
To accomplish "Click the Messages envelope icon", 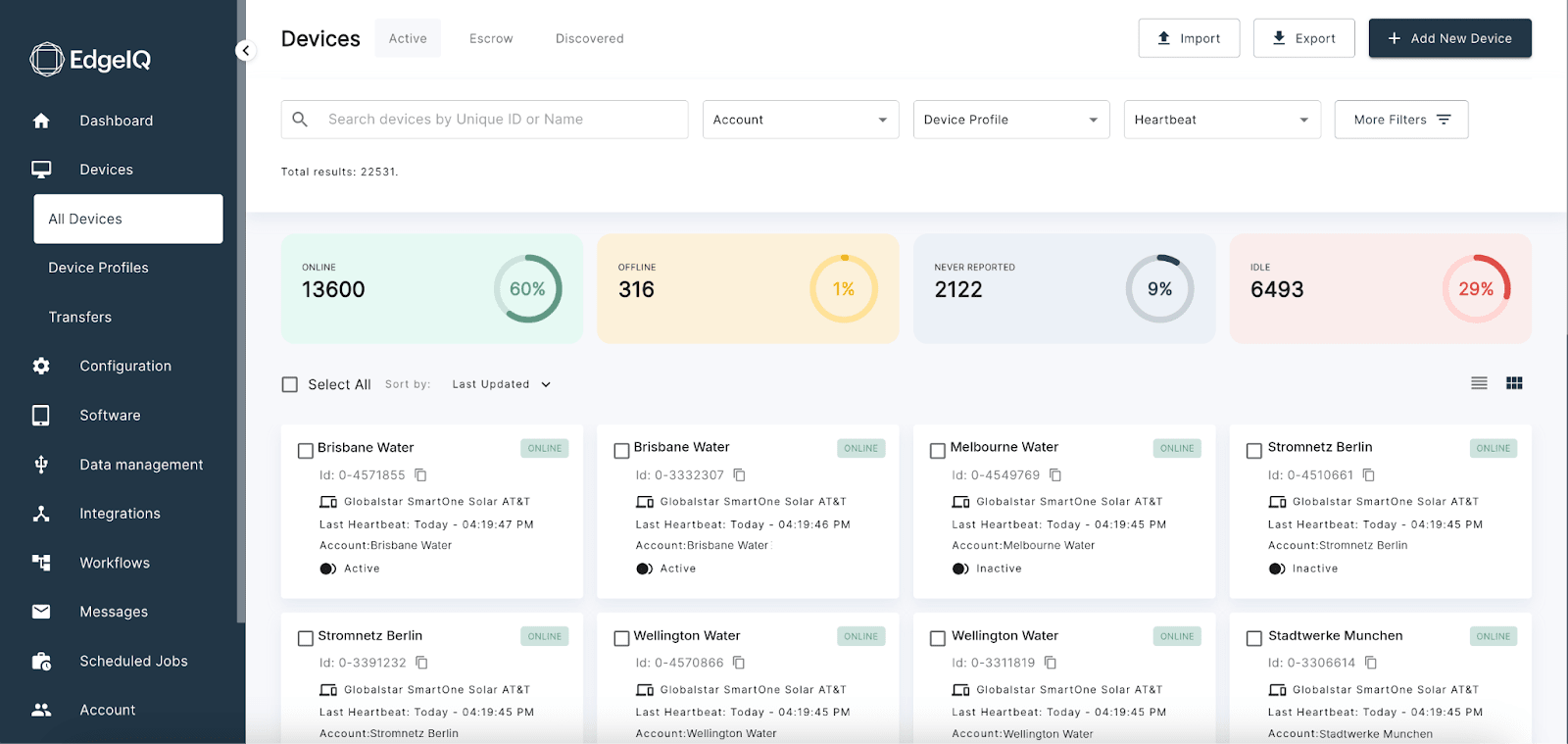I will [41, 612].
